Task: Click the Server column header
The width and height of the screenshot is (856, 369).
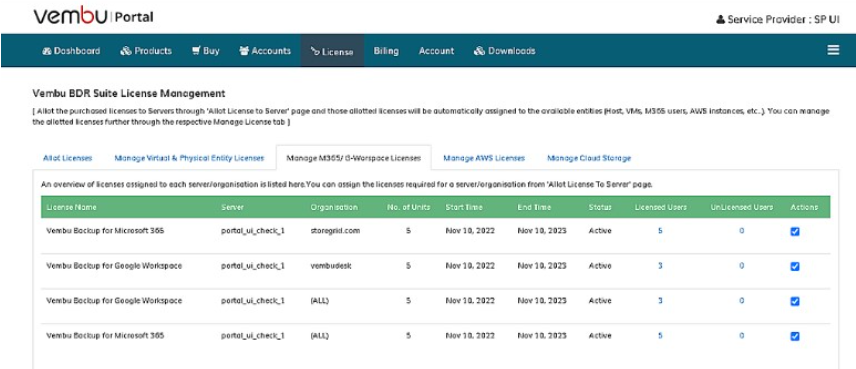Action: click(232, 207)
